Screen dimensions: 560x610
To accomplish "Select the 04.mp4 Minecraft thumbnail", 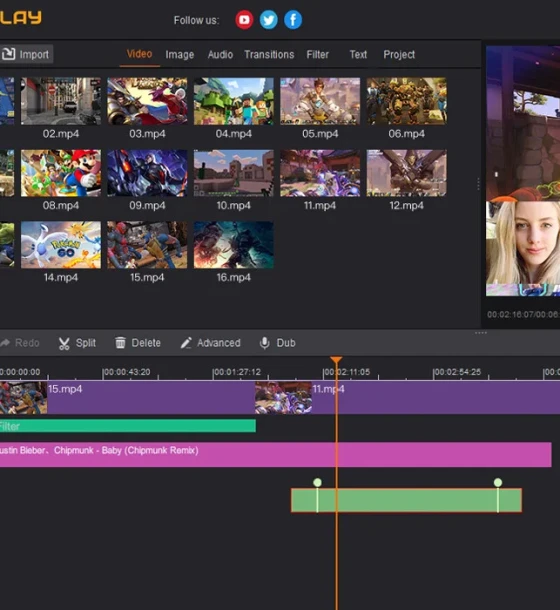I will tap(233, 101).
